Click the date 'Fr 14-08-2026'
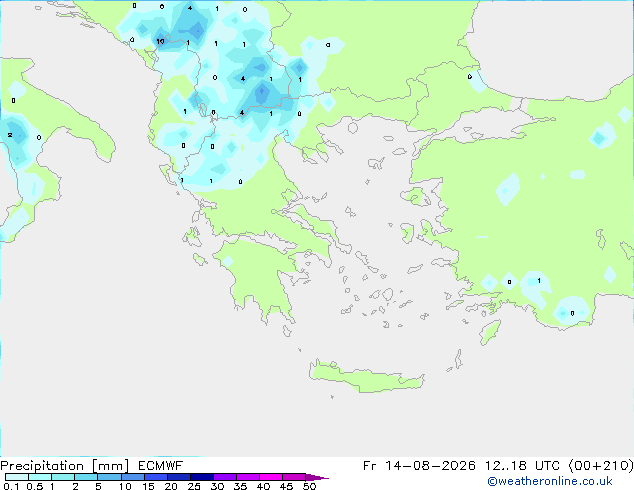 [x=419, y=466]
